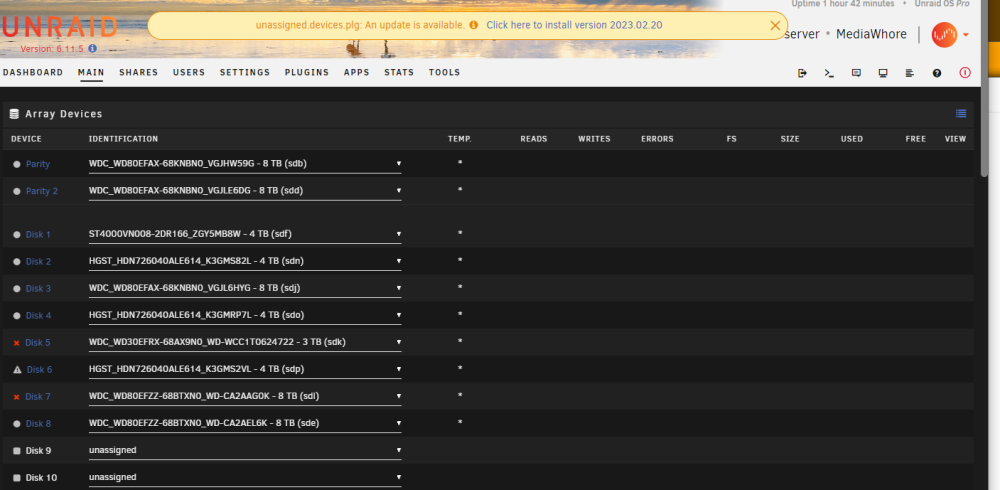Click the logout icon in the toolbar
This screenshot has height=490, width=1000.
pyautogui.click(x=802, y=73)
